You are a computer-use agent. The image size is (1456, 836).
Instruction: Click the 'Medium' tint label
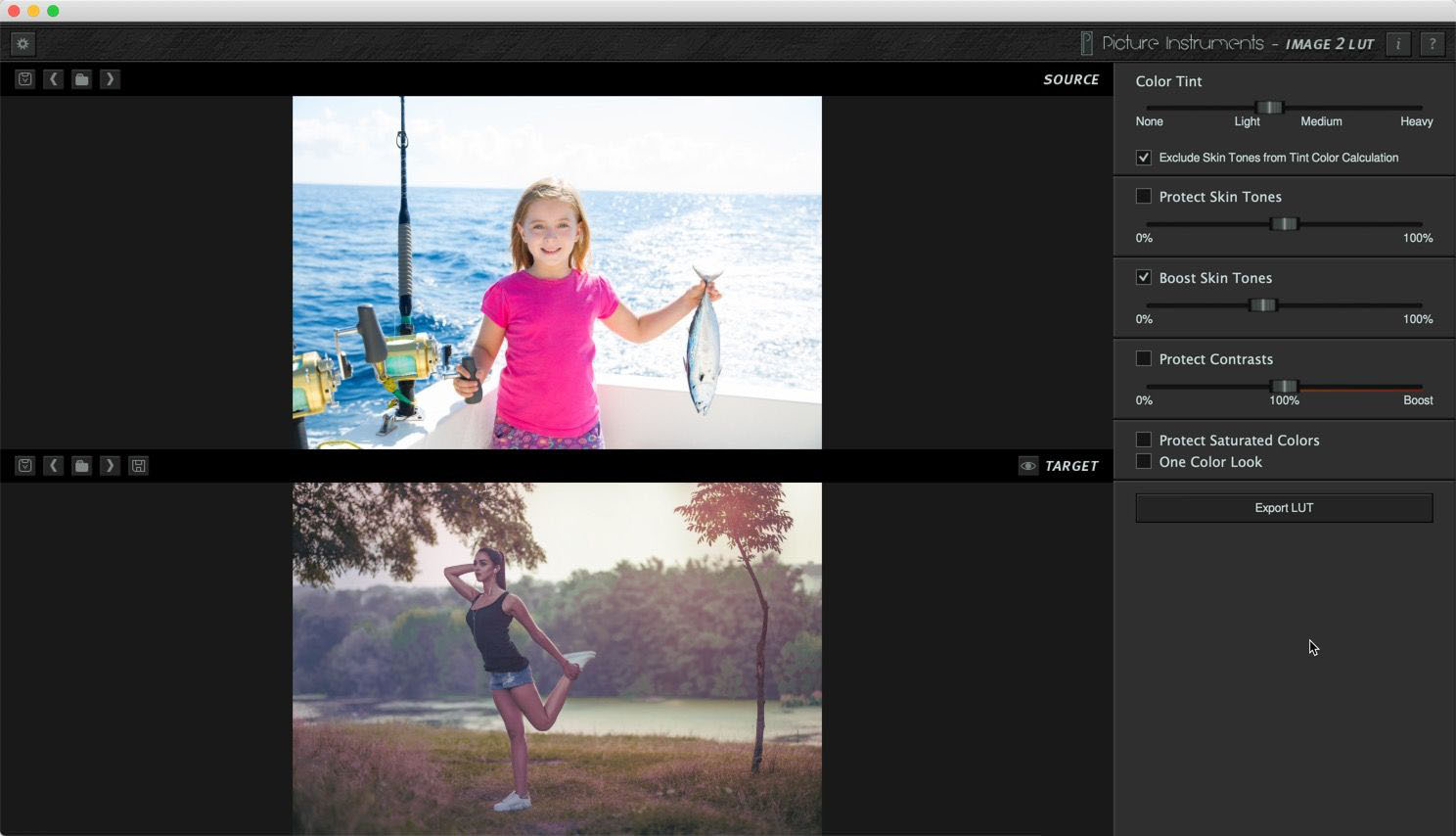click(x=1321, y=121)
